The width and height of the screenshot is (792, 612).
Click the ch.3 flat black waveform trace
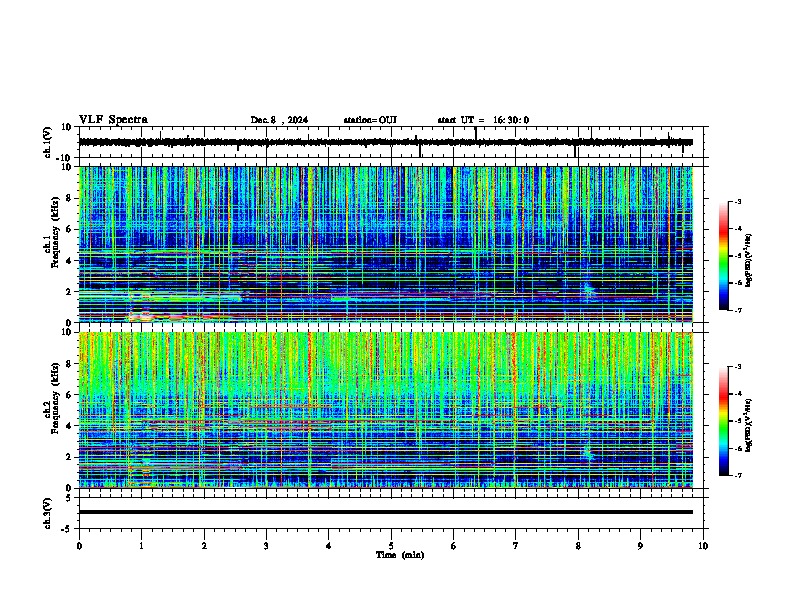coord(386,512)
